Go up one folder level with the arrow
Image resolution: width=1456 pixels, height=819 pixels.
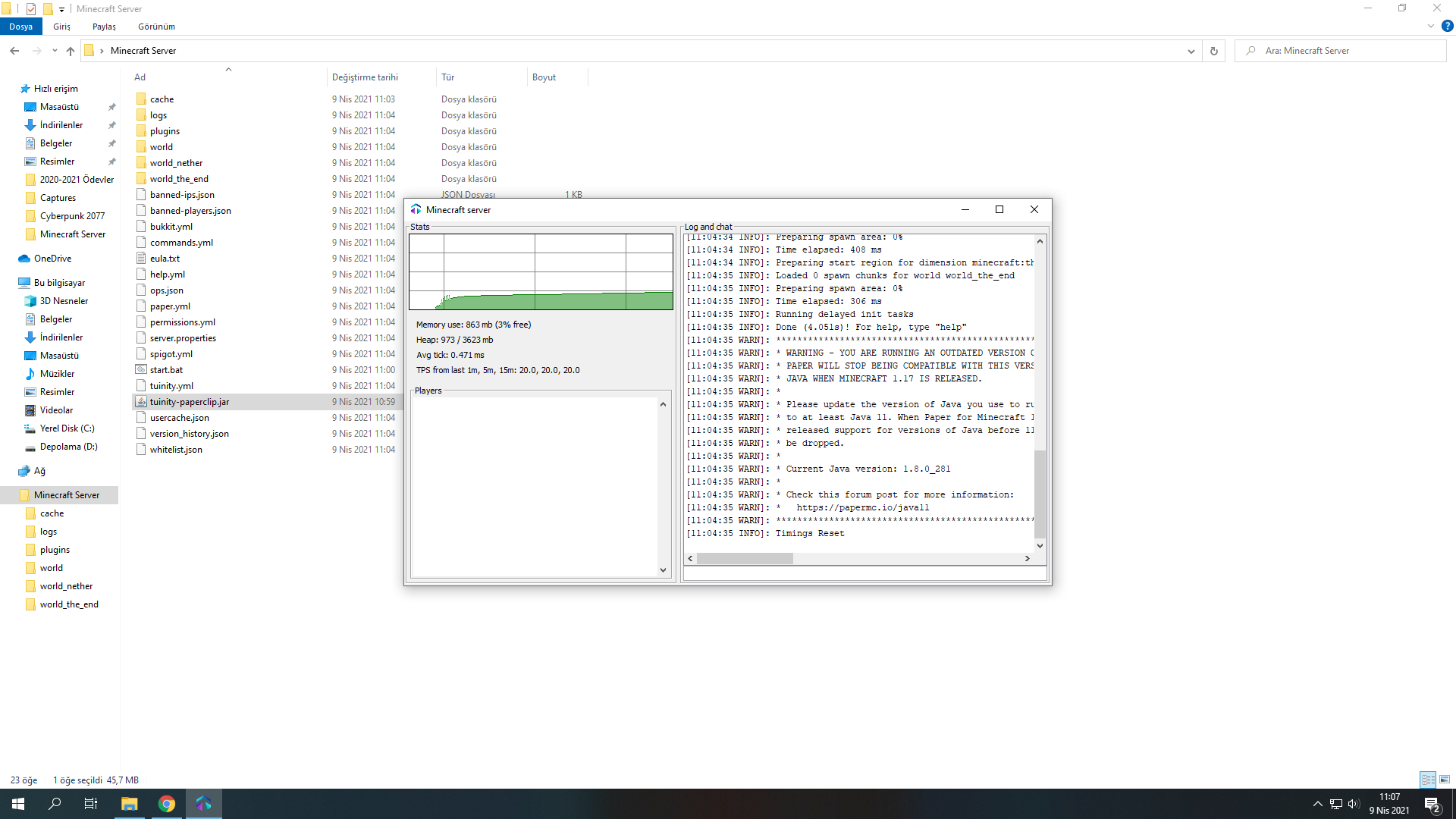(x=71, y=51)
